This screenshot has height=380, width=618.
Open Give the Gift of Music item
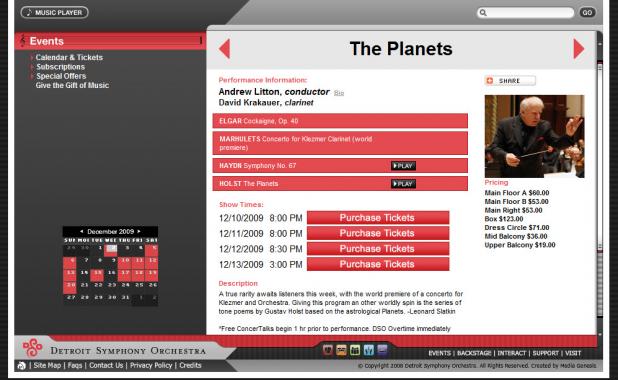tap(72, 85)
